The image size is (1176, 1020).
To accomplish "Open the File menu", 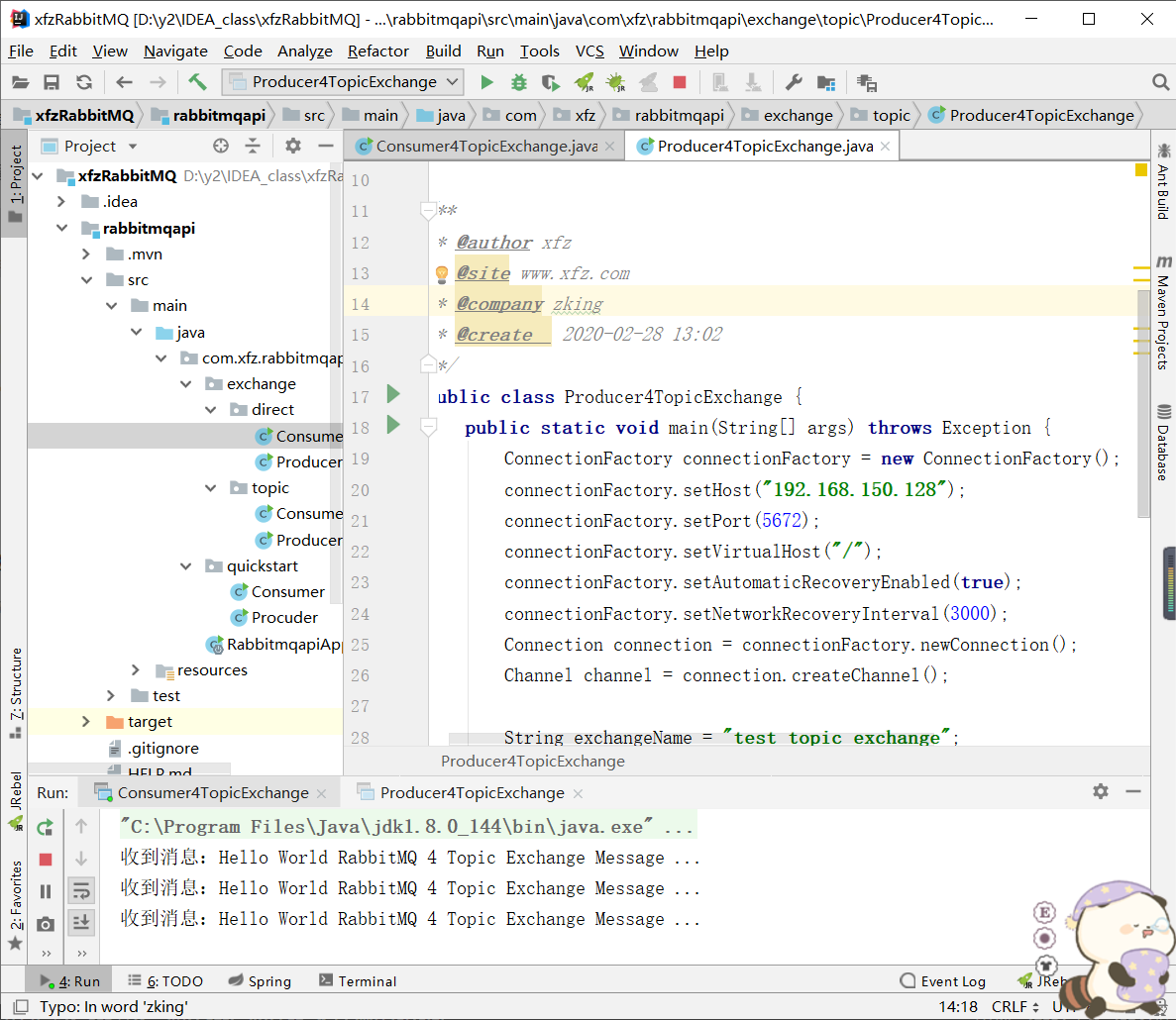I will coord(21,51).
